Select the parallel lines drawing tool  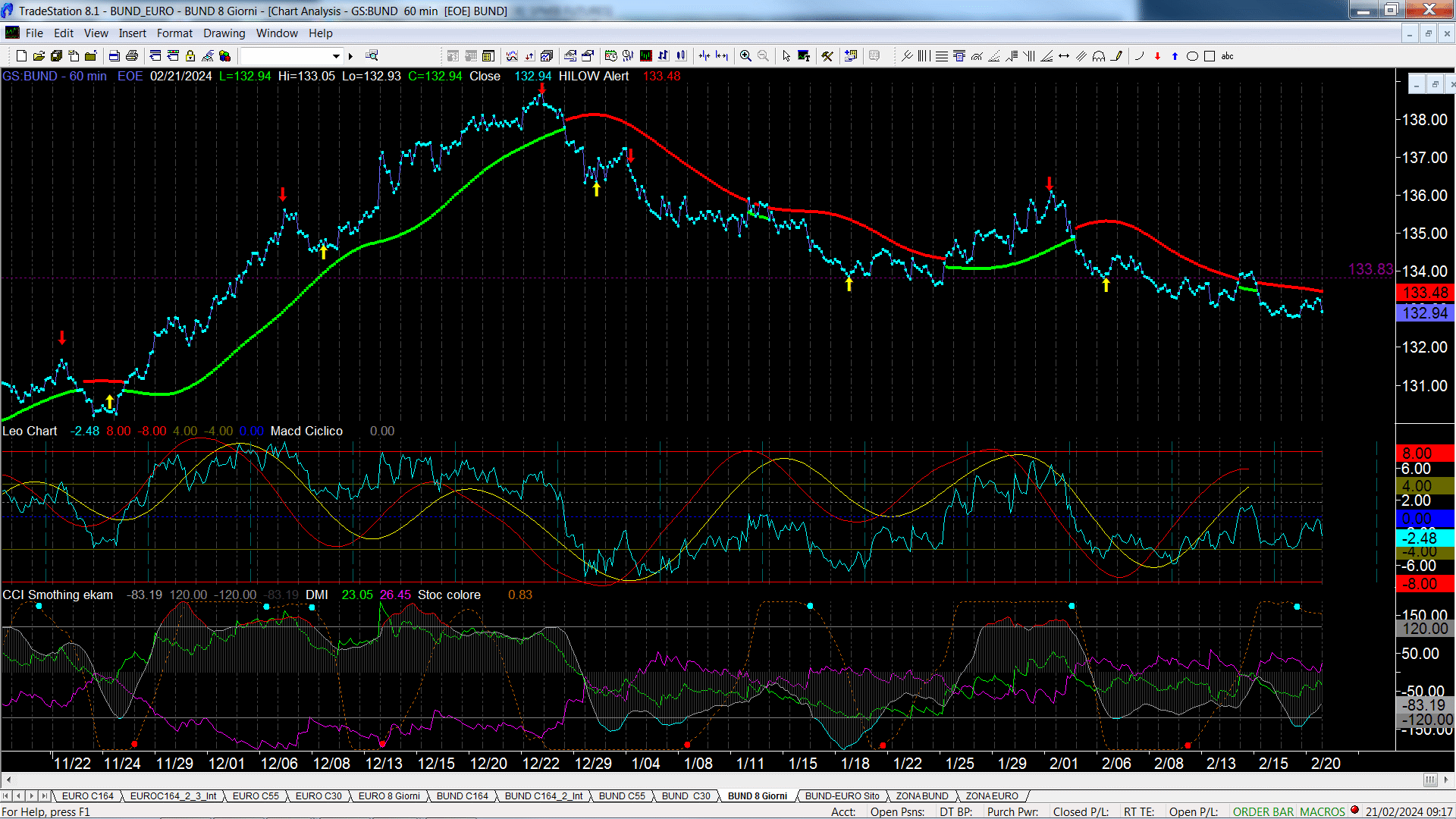point(1081,56)
